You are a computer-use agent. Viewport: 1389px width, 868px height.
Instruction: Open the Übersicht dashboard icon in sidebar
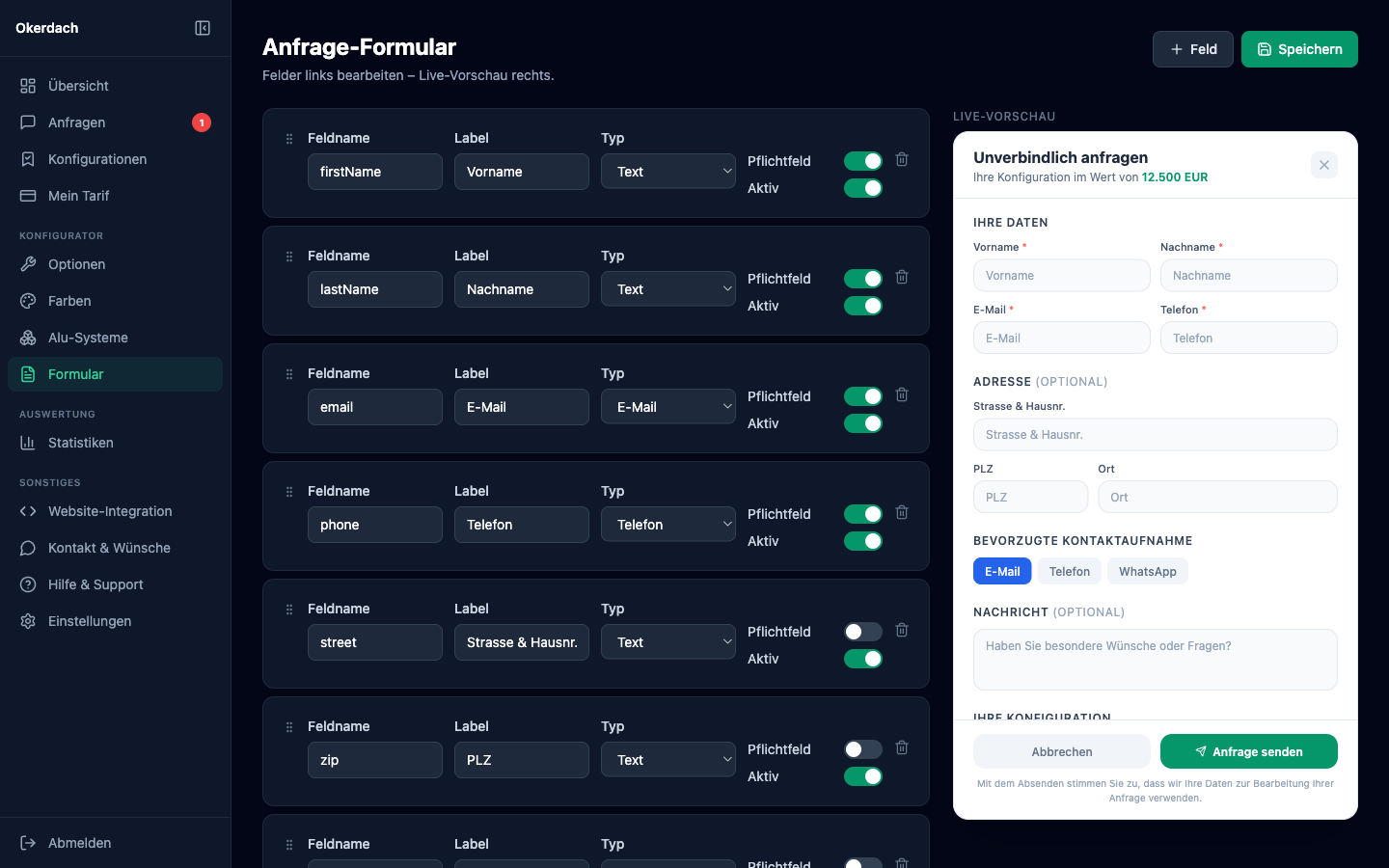tap(30, 86)
